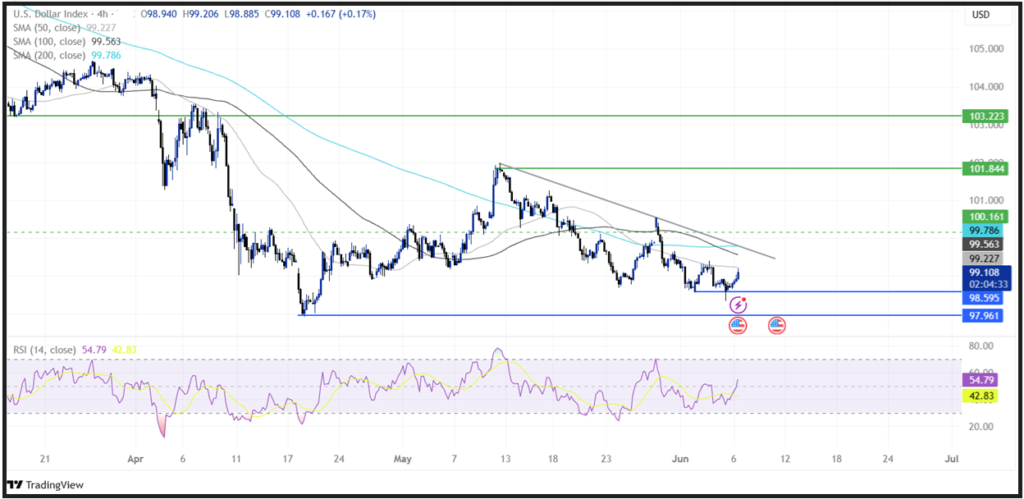Image resolution: width=1024 pixels, height=499 pixels.
Task: Click the 13 date on time axis
Action: coord(505,459)
